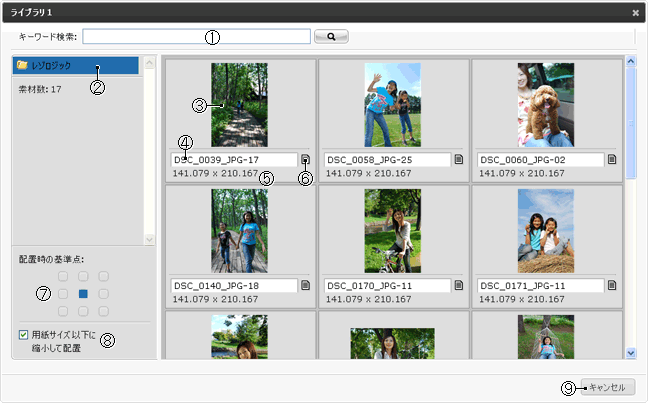Click girls on hay thumbnail DSC_0171
The image size is (648, 403).
click(x=546, y=231)
